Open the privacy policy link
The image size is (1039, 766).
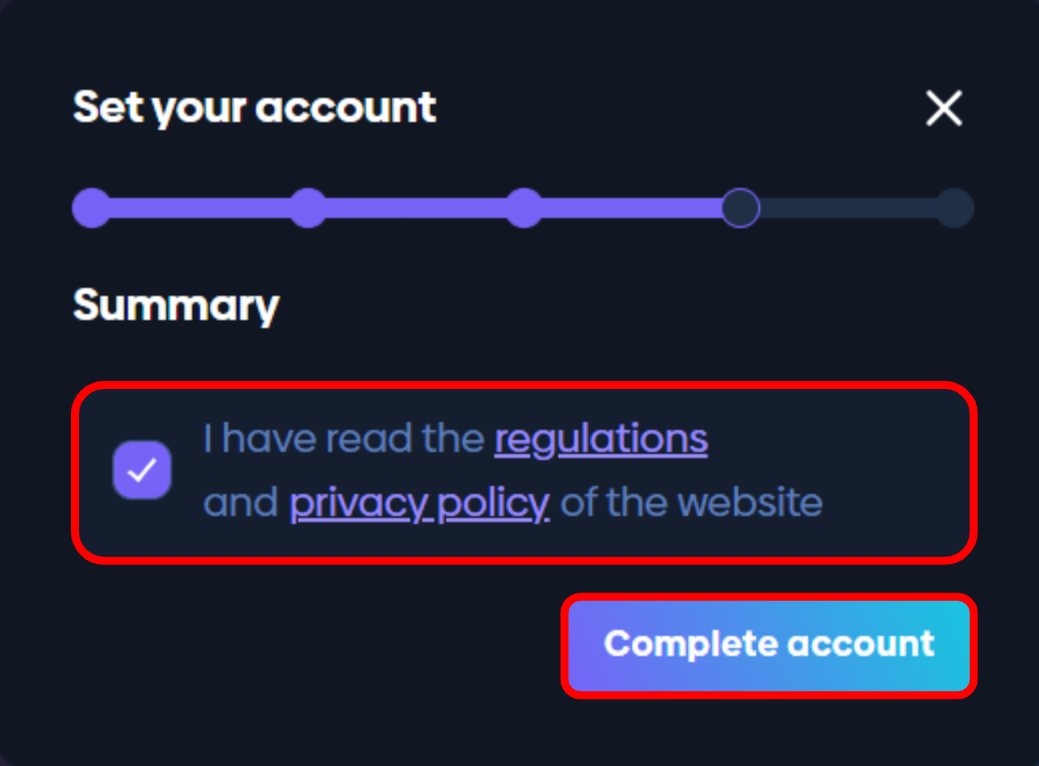click(x=419, y=502)
